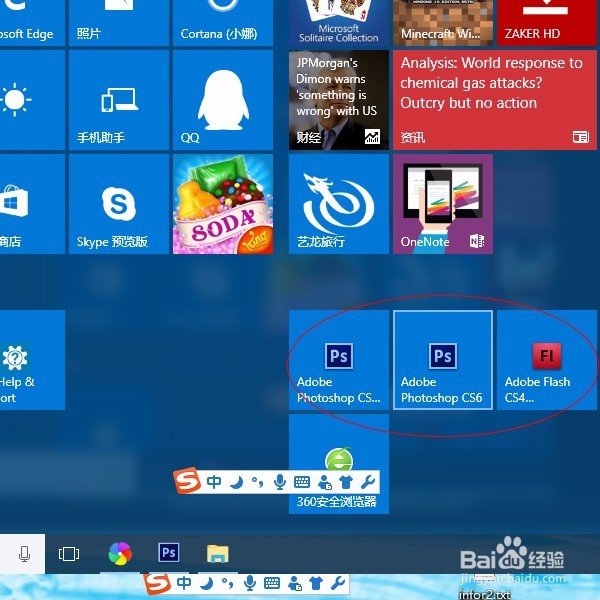Open the 360安全浏览器 tile

pyautogui.click(x=339, y=464)
